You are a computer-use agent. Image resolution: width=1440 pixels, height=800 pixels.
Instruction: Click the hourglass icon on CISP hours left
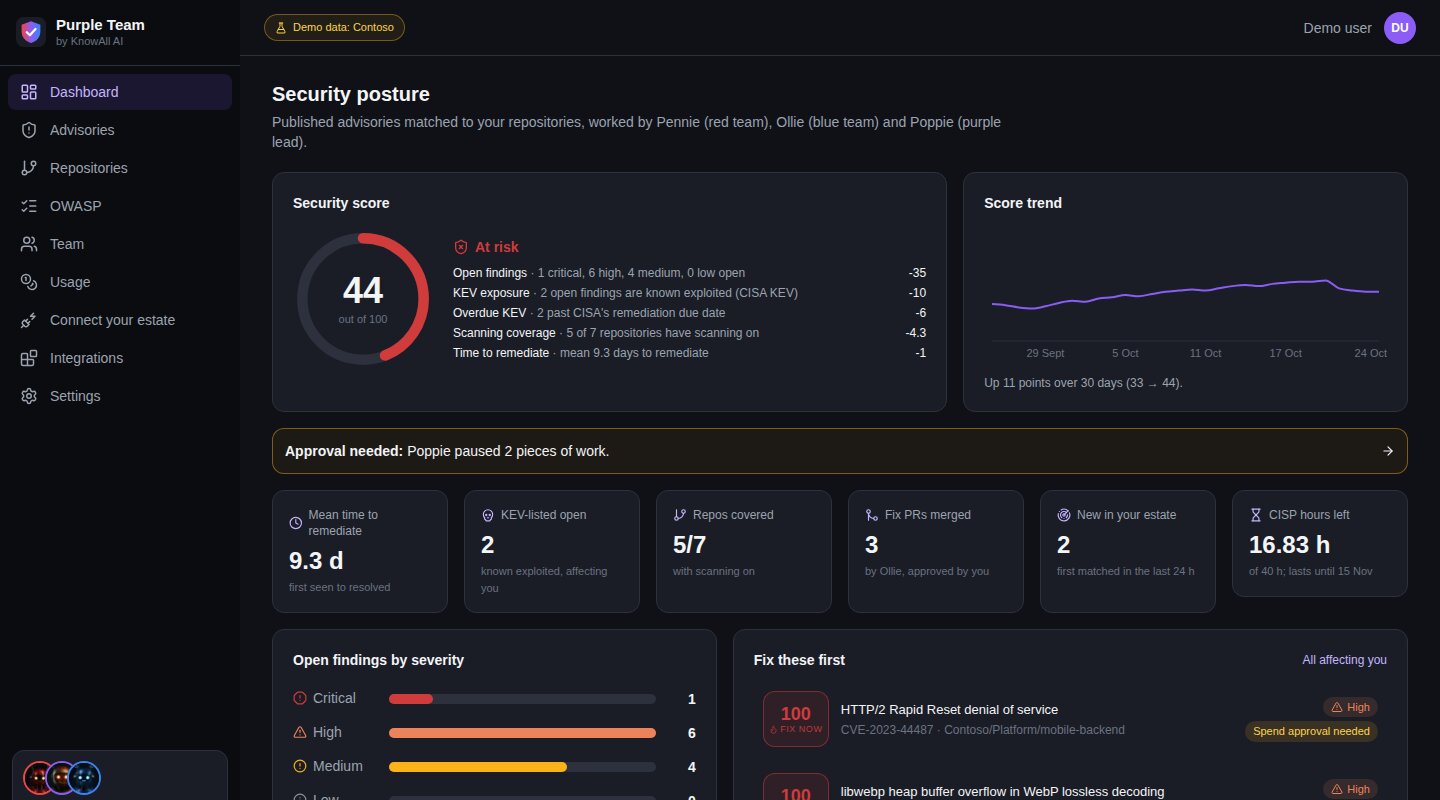point(1256,515)
